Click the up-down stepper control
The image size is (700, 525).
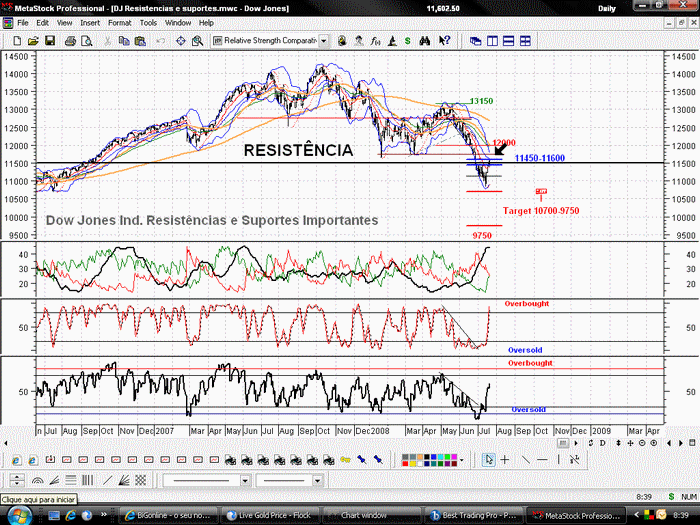click(17, 480)
